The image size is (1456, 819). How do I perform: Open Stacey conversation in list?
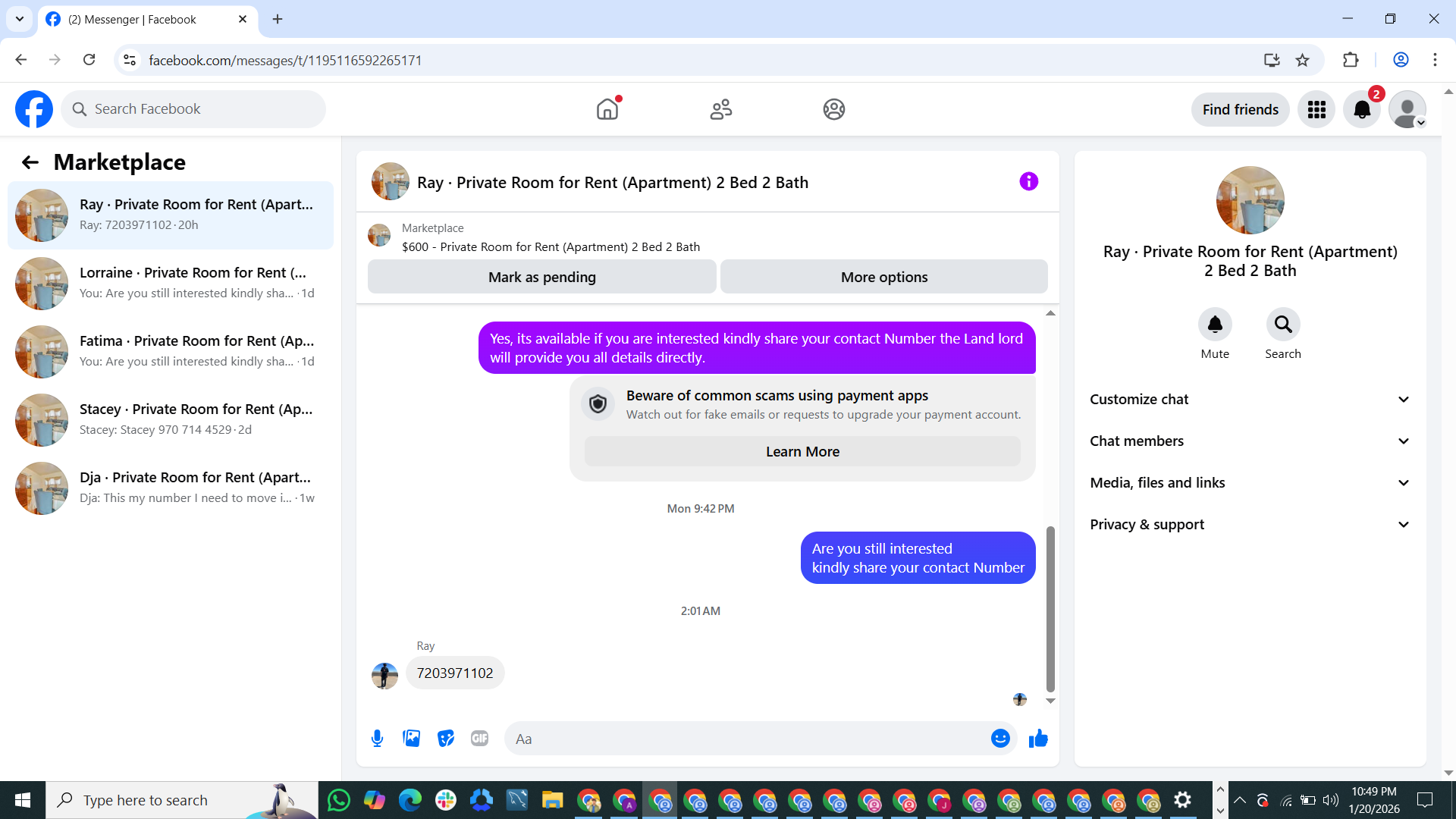coord(171,420)
